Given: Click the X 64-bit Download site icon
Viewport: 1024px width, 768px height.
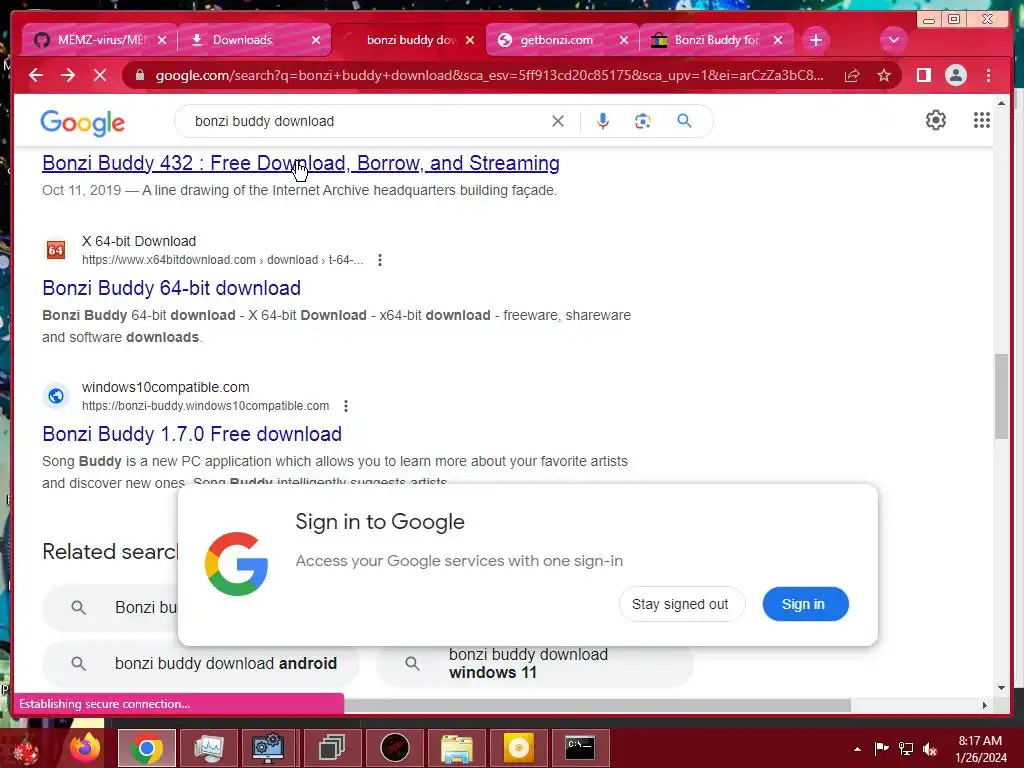Looking at the screenshot, I should (56, 249).
